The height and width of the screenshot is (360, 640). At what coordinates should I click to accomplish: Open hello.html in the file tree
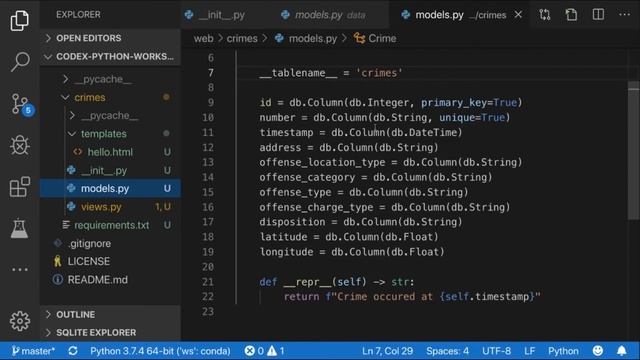110,152
